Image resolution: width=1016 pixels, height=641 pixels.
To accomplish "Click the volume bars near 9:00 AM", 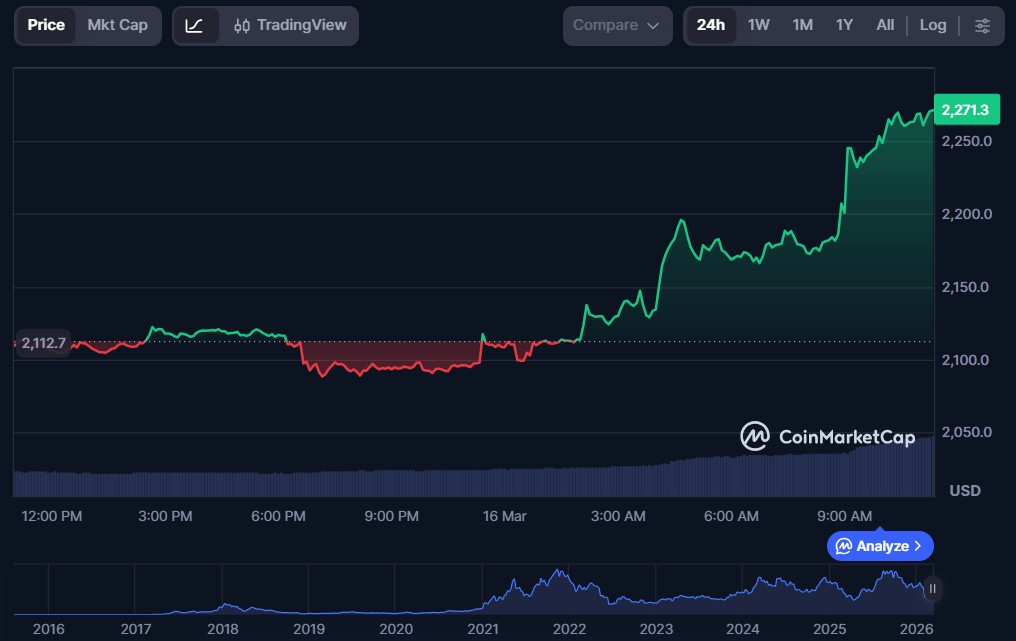I will [845, 475].
